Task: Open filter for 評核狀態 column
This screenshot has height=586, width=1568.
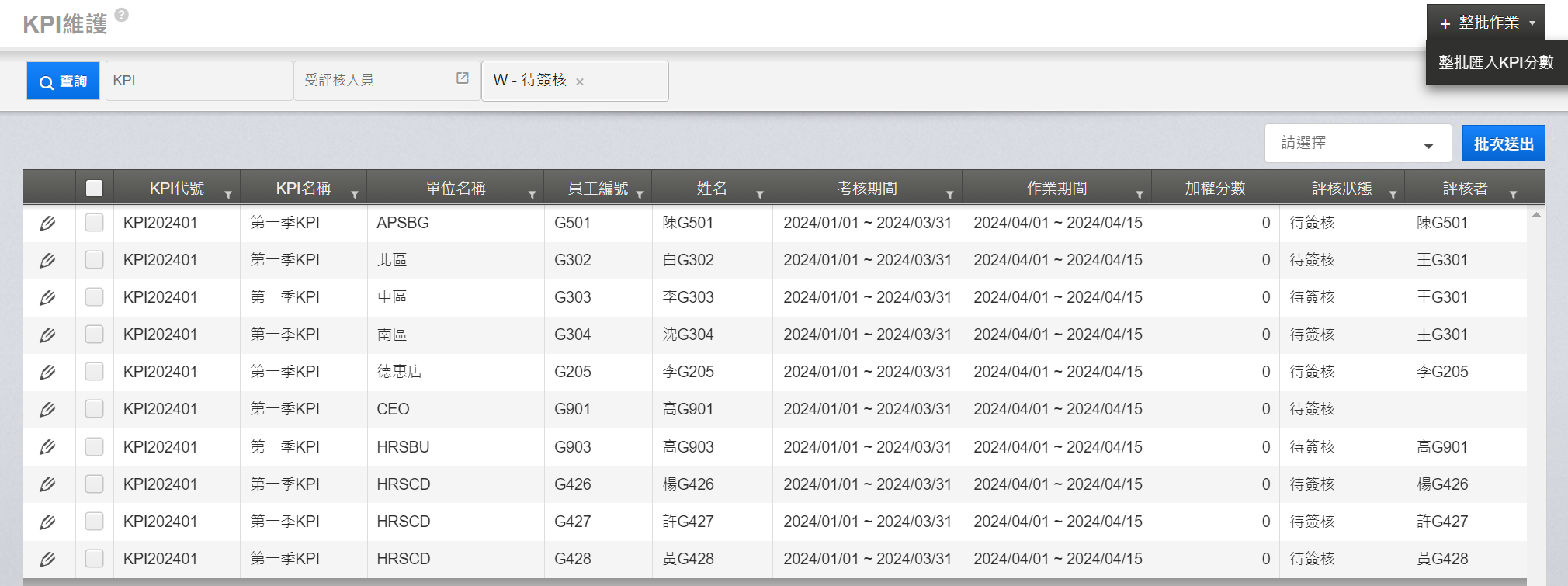Action: coord(1393,195)
